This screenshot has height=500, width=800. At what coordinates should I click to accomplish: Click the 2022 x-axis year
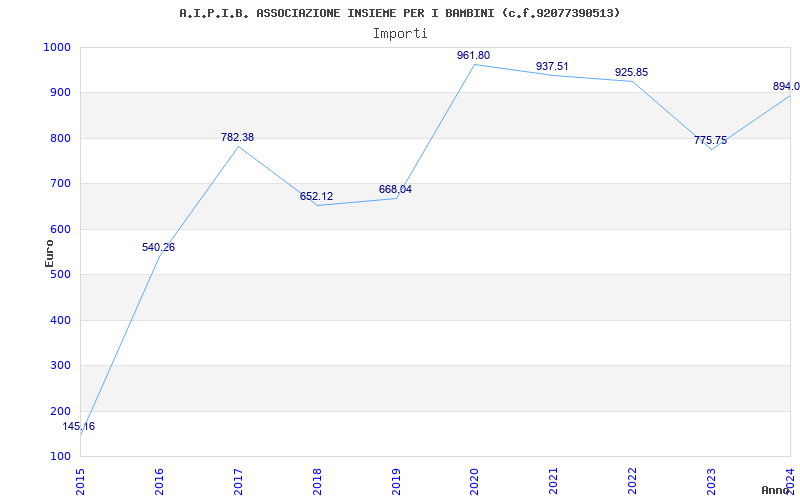[x=633, y=482]
